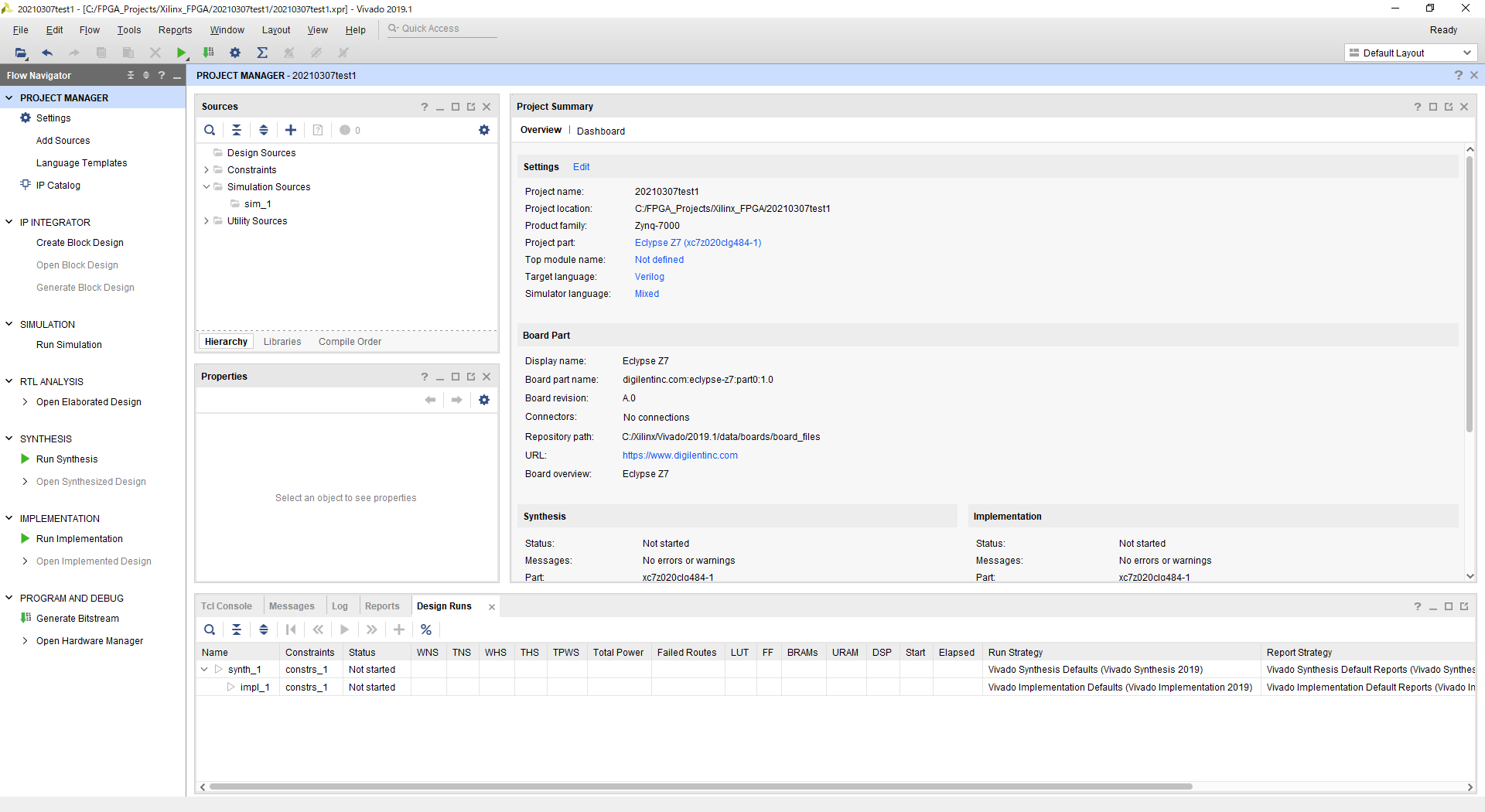Image resolution: width=1485 pixels, height=812 pixels.
Task: Open Sources panel settings gear
Action: pos(484,130)
